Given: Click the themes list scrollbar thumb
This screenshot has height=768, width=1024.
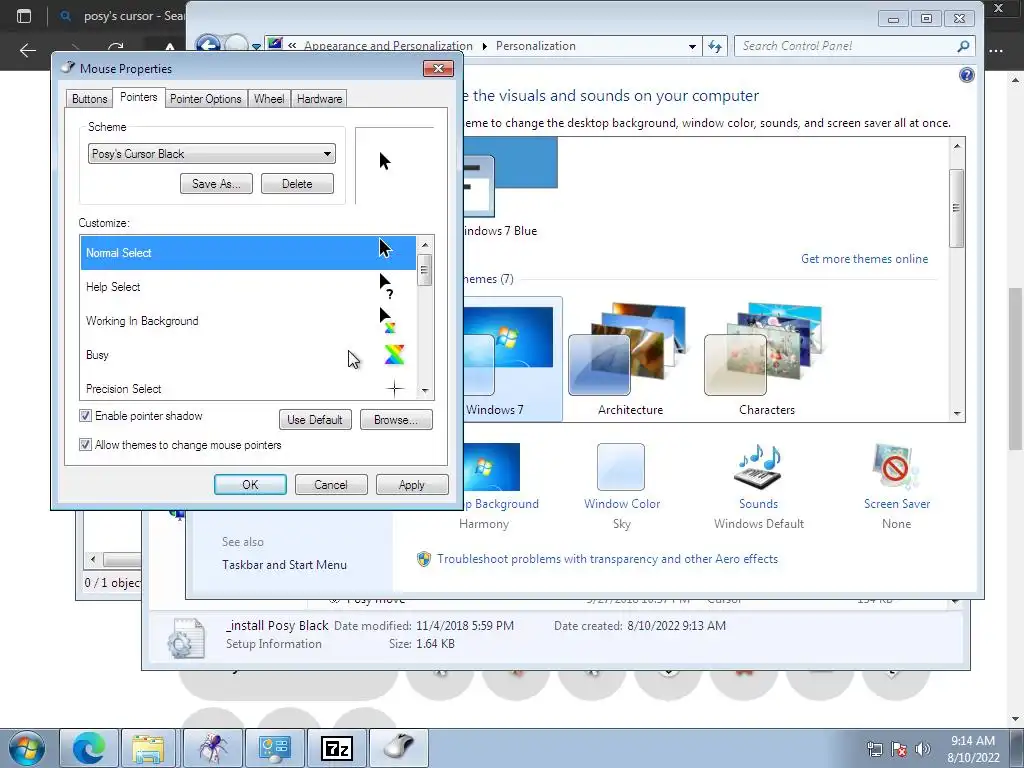Looking at the screenshot, I should [x=957, y=208].
